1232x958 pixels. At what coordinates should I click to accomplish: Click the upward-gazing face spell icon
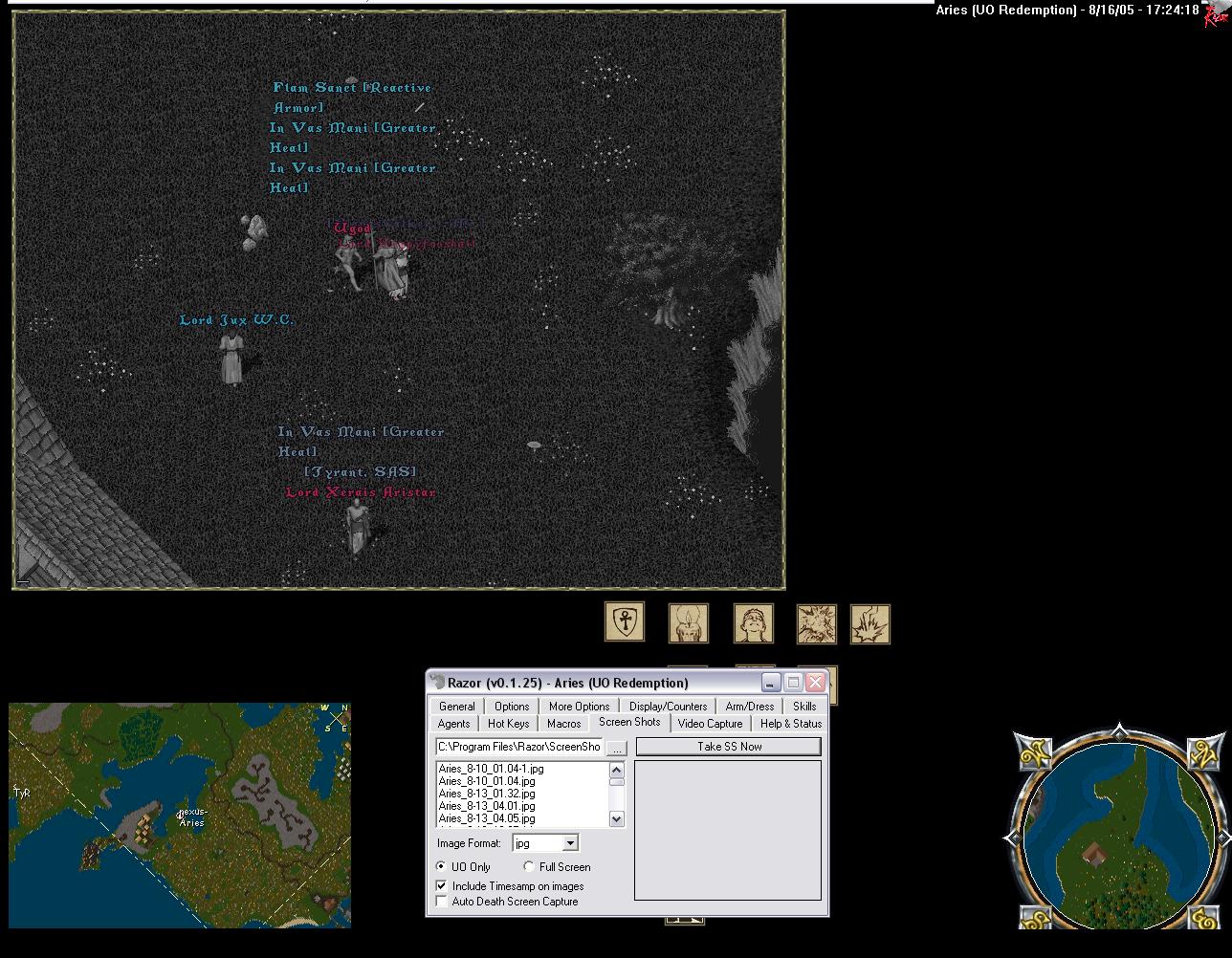(753, 623)
